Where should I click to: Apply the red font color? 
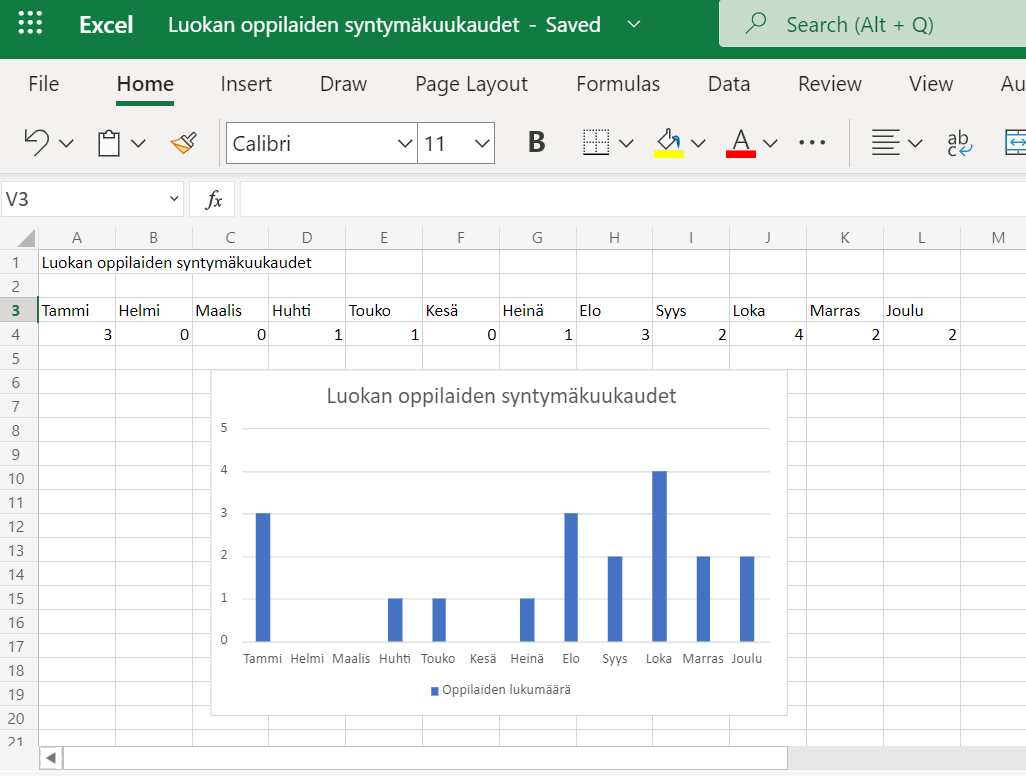click(740, 143)
